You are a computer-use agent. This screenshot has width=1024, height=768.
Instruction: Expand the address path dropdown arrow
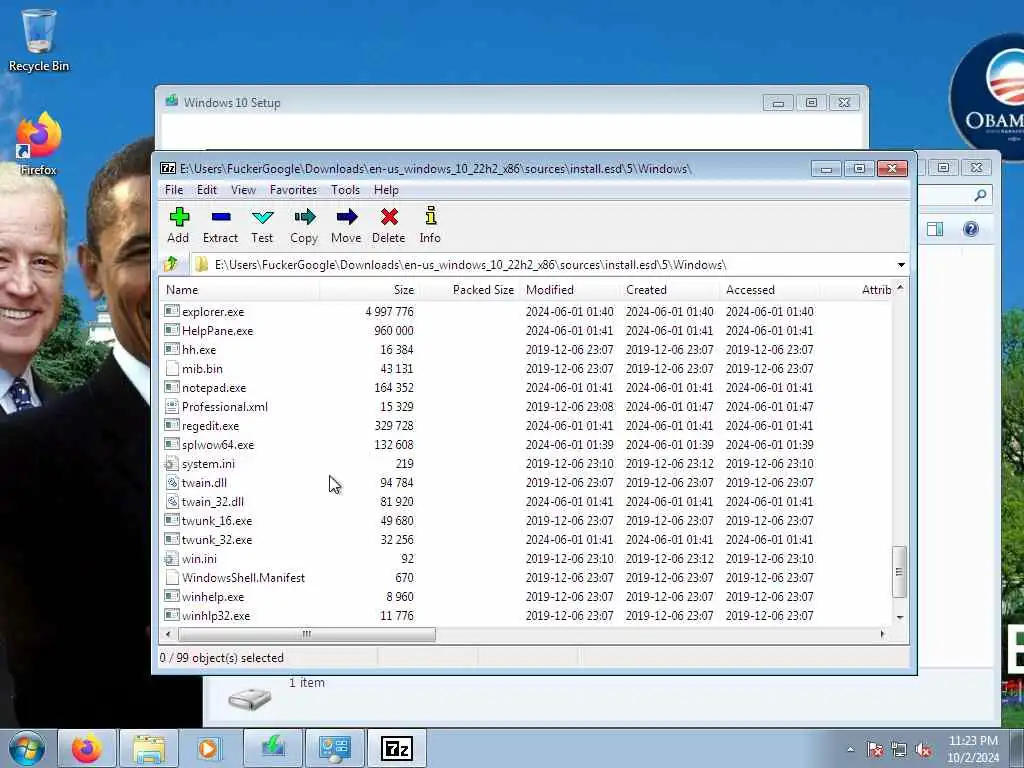[901, 264]
